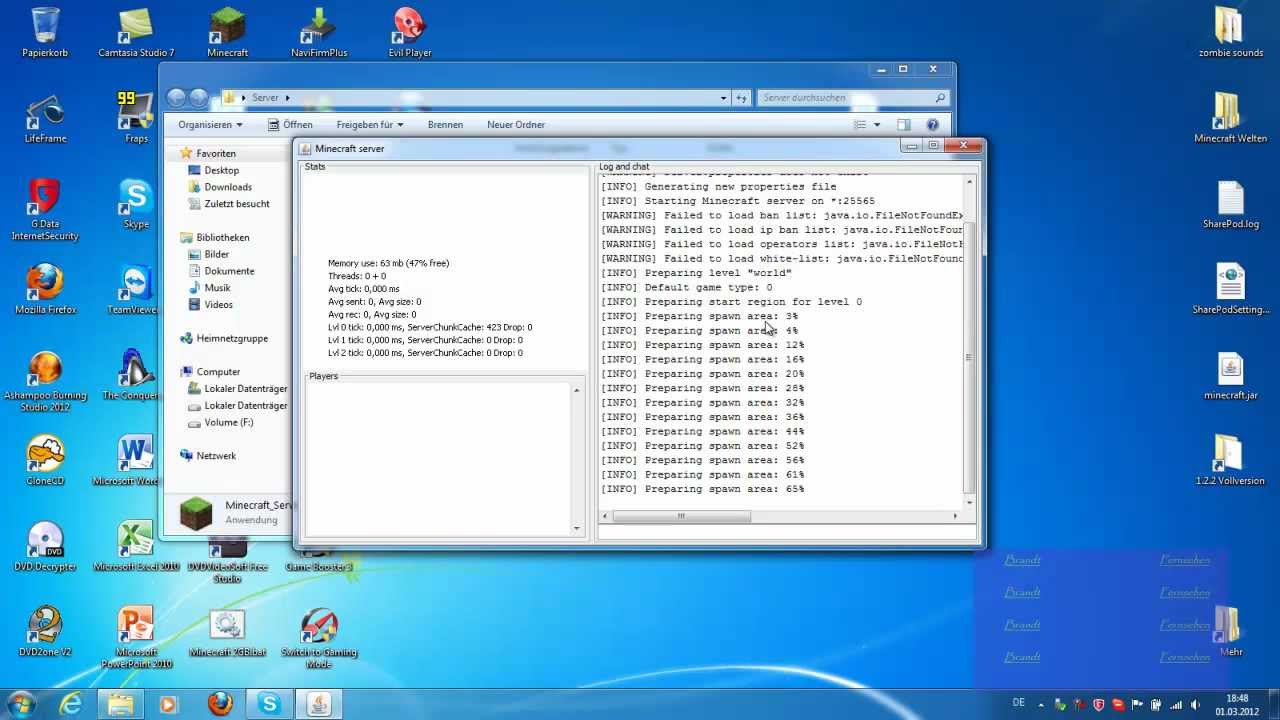Select the DVDzone V2 desktop shortcut

[x=45, y=632]
